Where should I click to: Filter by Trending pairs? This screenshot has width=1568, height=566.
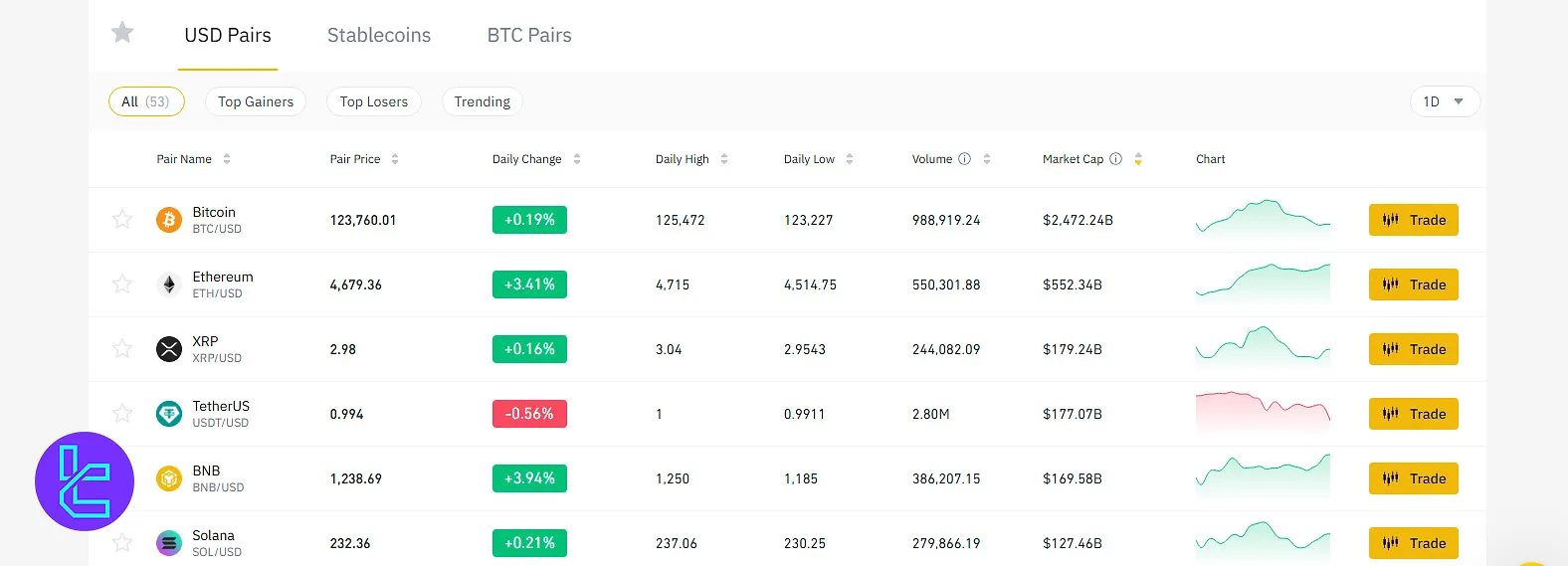[483, 101]
